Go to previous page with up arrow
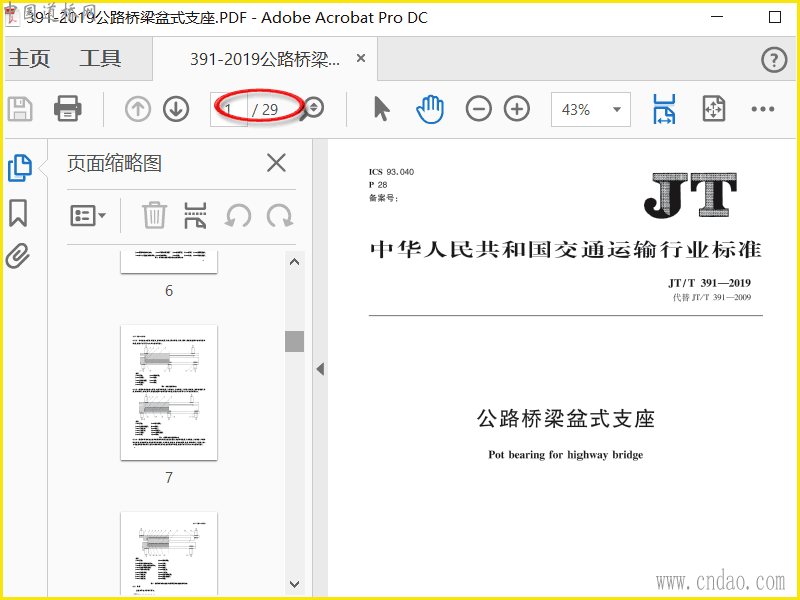Image resolution: width=800 pixels, height=600 pixels. [138, 109]
